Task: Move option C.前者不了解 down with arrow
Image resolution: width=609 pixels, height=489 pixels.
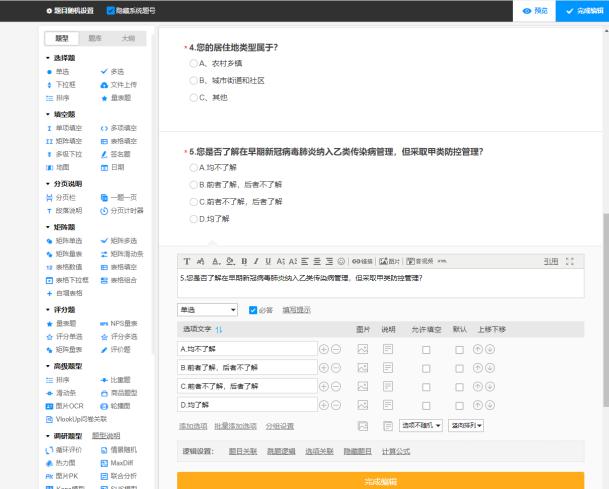Action: click(x=490, y=386)
